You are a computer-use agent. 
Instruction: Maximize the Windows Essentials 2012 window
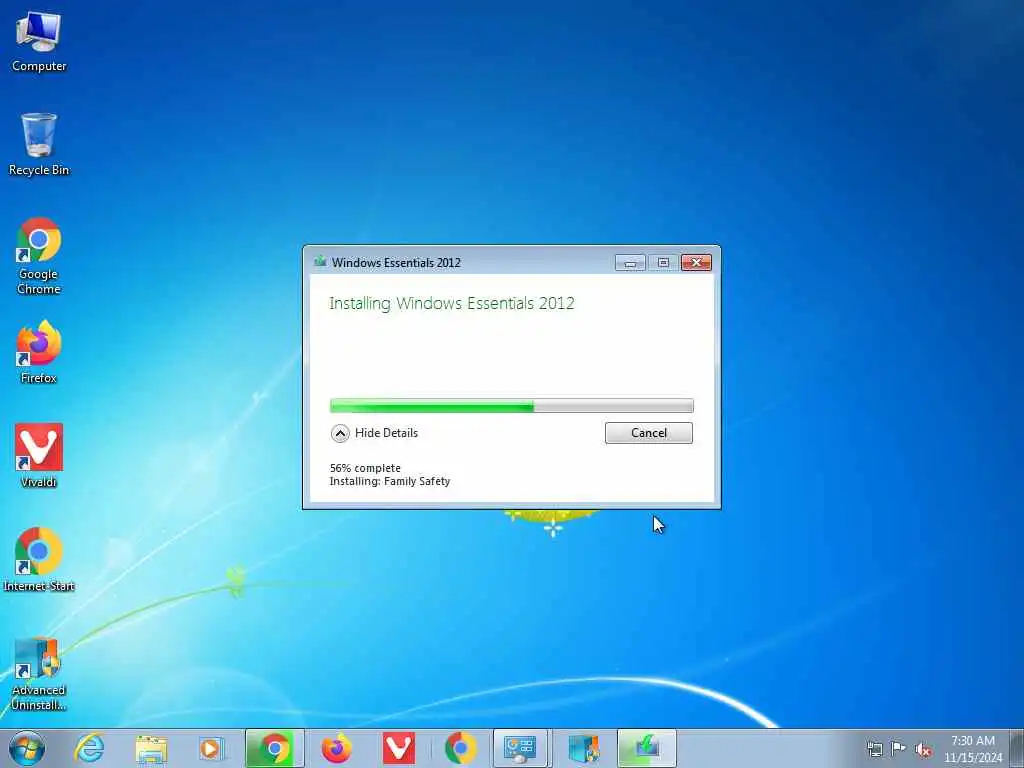[x=663, y=263]
